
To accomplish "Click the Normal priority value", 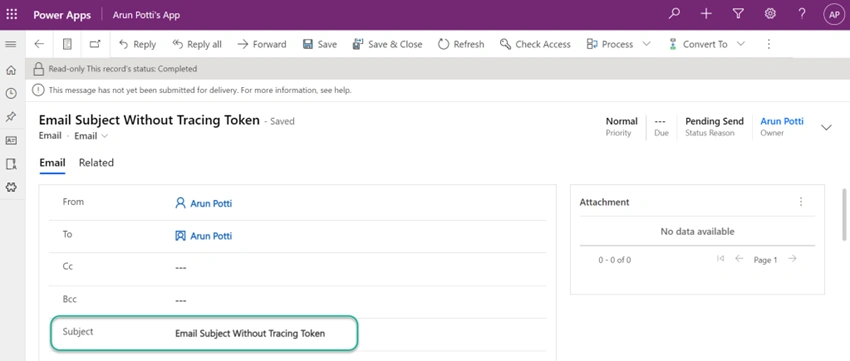I will (621, 121).
